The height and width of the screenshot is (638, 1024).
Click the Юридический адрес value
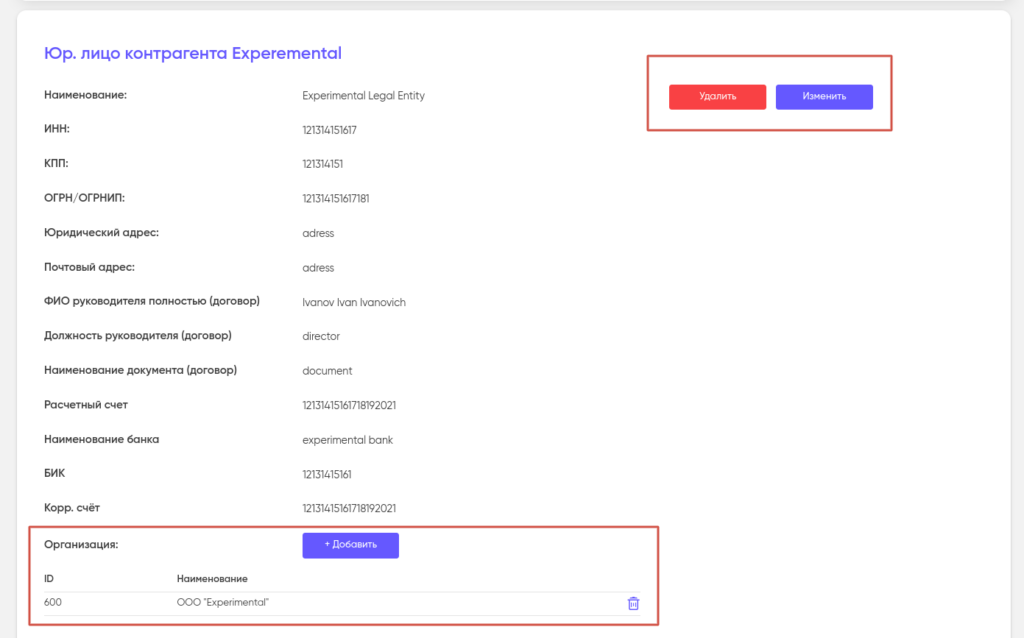[x=318, y=233]
